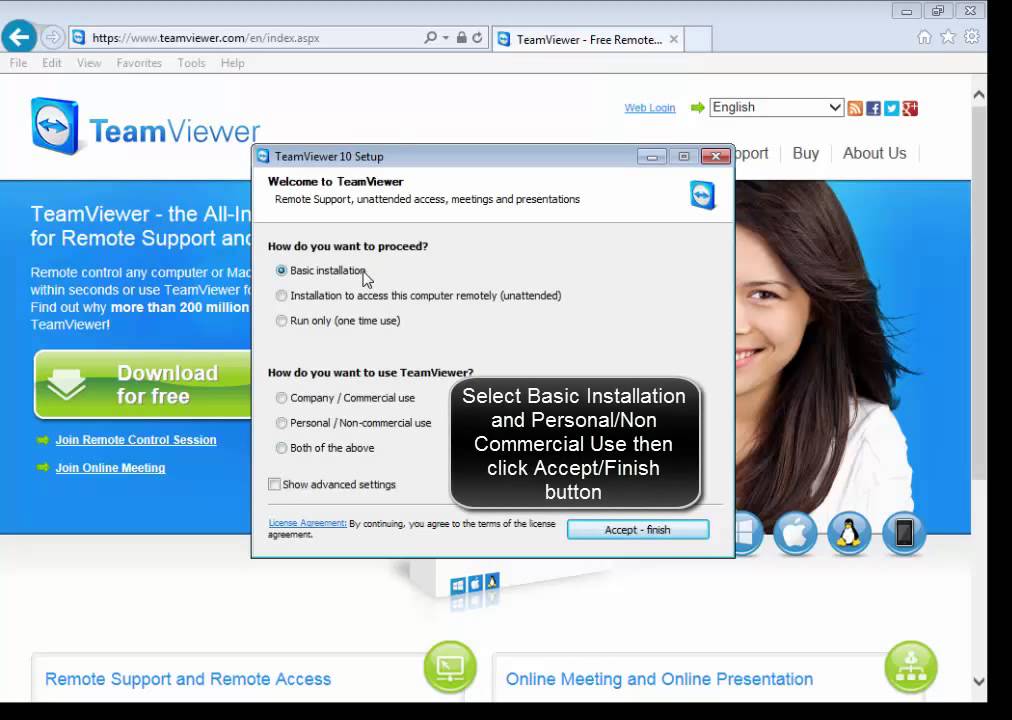Image resolution: width=1012 pixels, height=720 pixels.
Task: Open the Favorites menu
Action: pyautogui.click(x=139, y=63)
